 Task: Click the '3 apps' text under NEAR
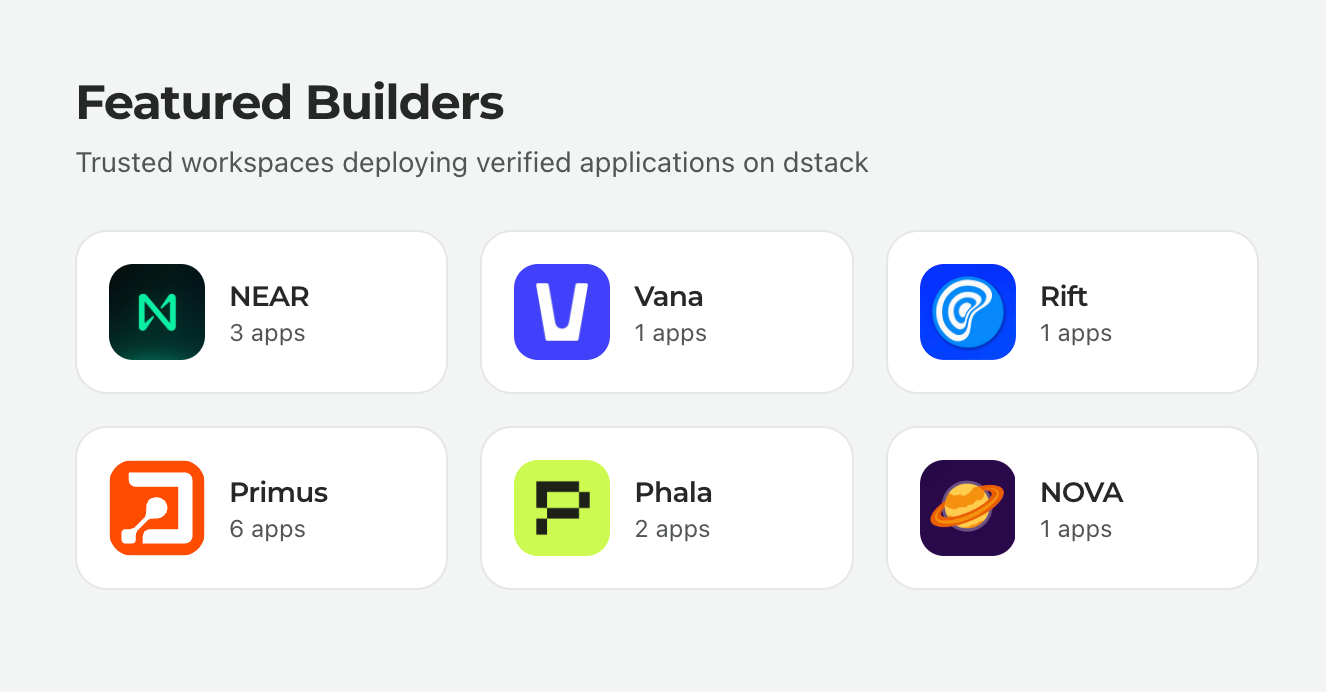[266, 334]
